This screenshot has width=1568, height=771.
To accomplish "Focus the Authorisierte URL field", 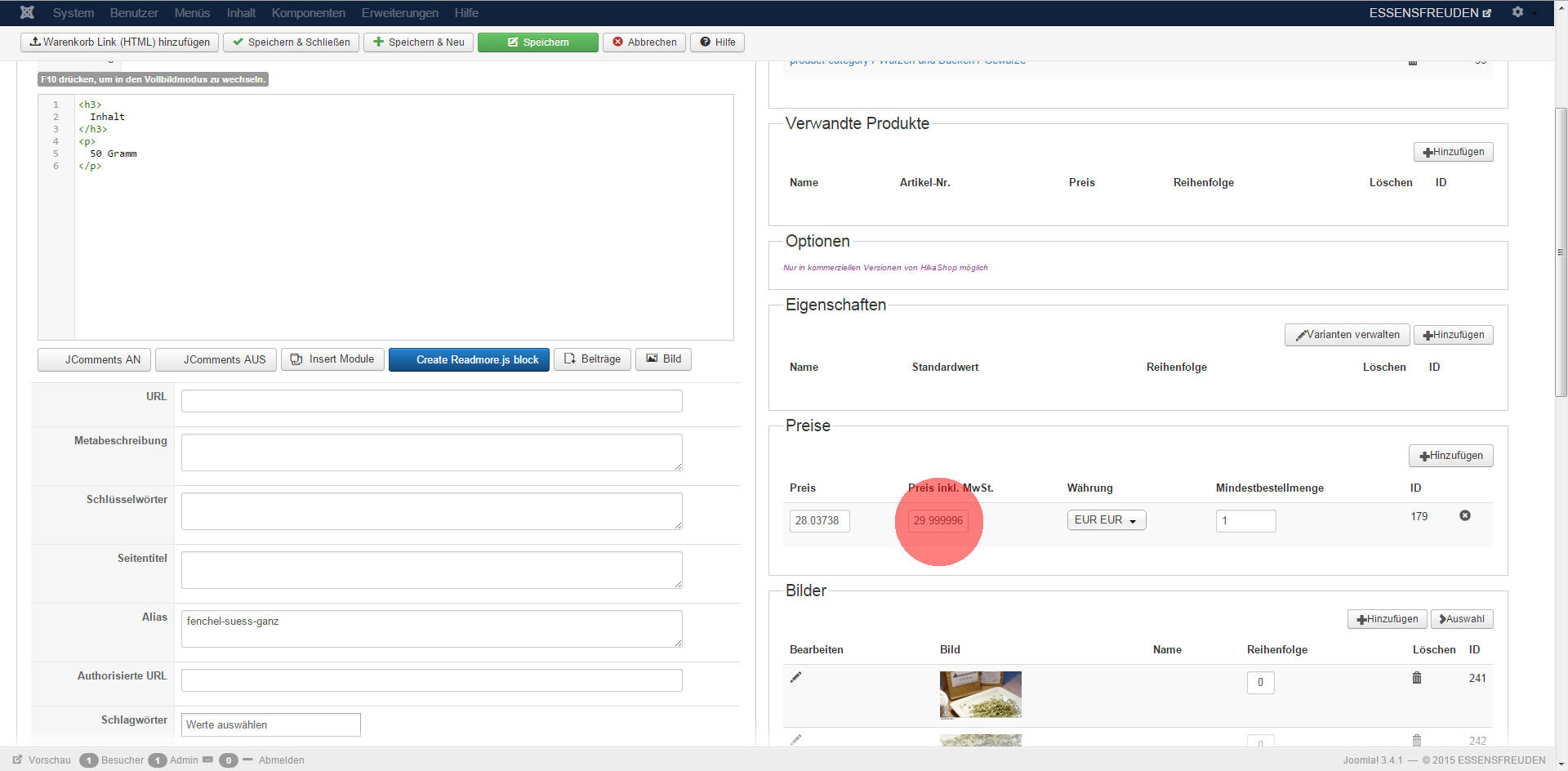I will click(431, 680).
